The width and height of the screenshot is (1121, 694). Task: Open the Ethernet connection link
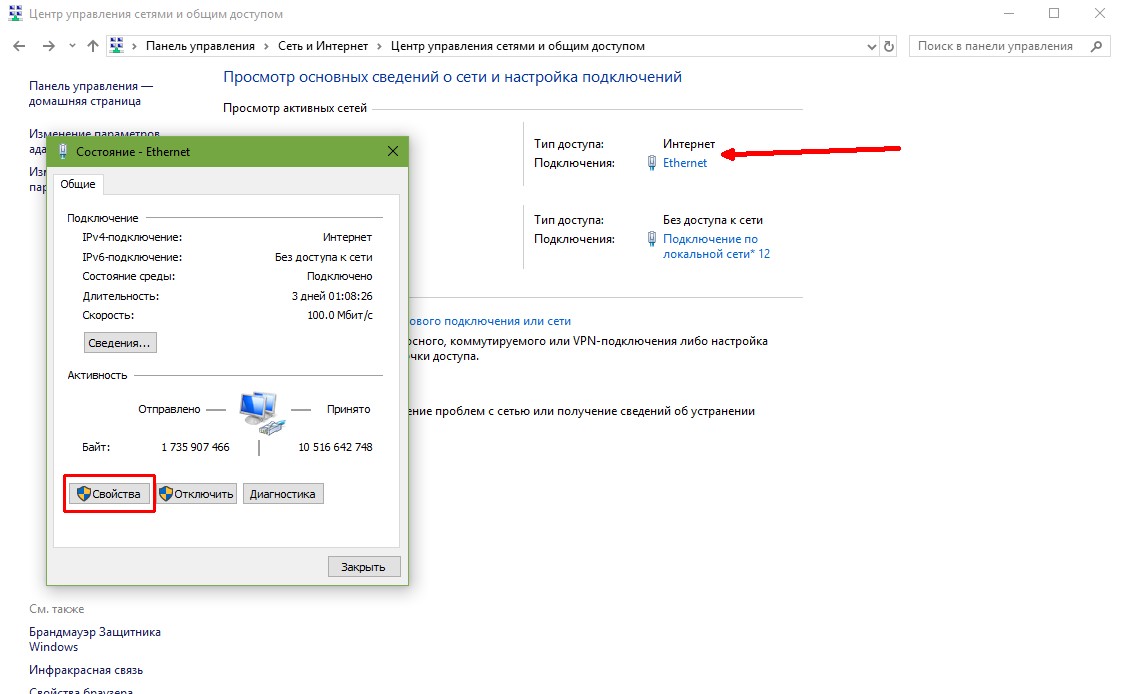(x=684, y=163)
